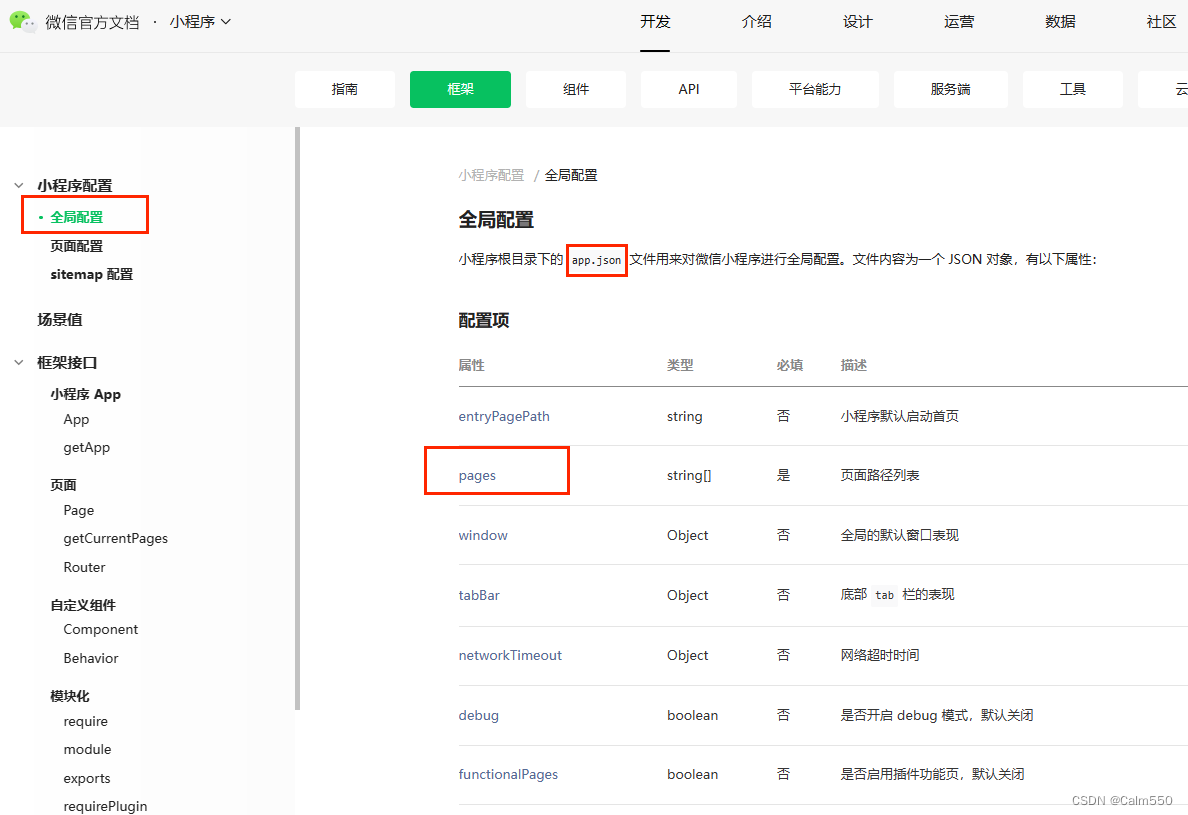
Task: Open getCurrentPages in the sidebar
Action: [116, 539]
